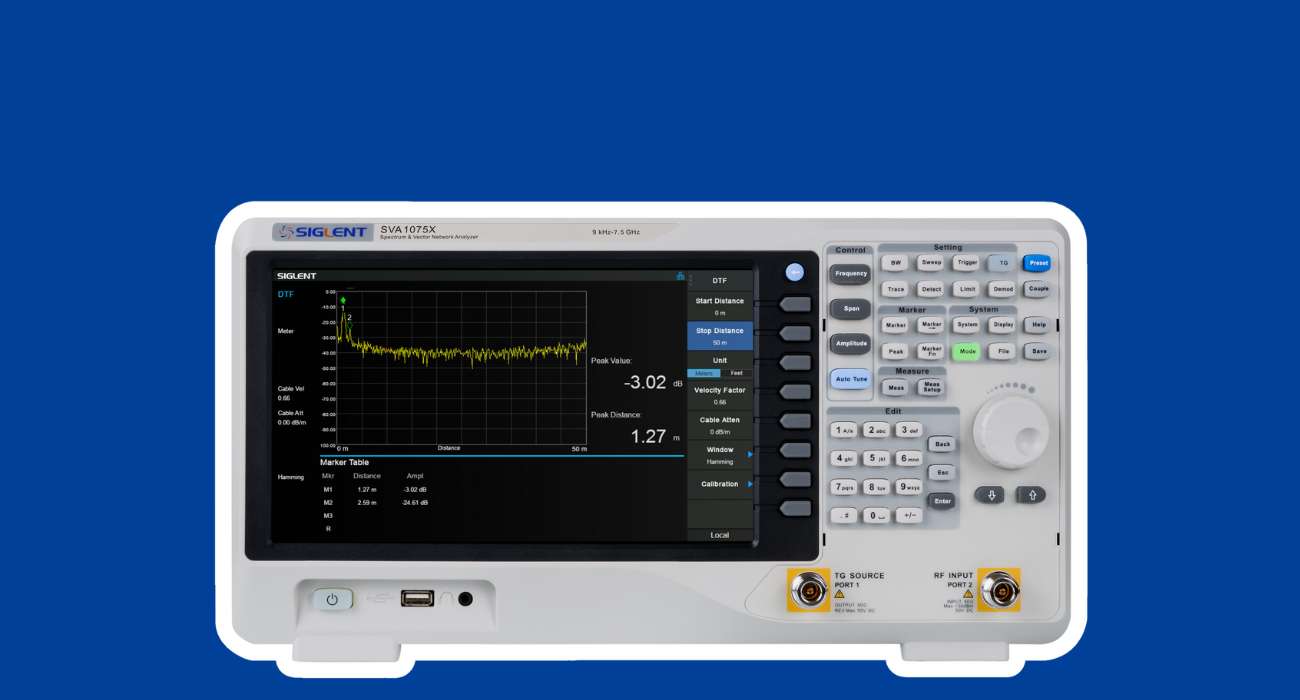Push the Trace key
The image size is (1300, 700).
[896, 289]
